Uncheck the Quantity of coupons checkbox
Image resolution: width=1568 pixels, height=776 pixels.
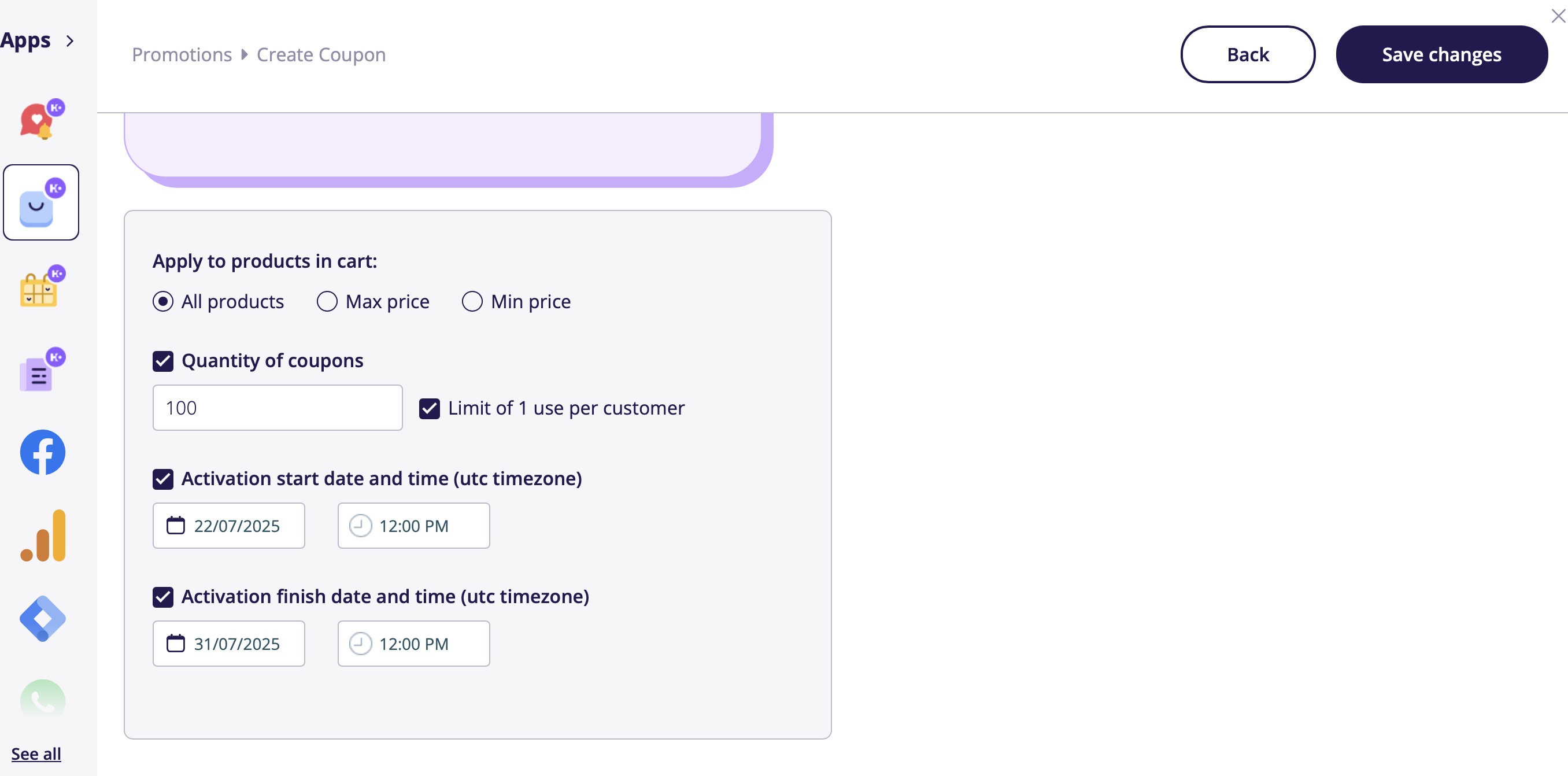162,361
